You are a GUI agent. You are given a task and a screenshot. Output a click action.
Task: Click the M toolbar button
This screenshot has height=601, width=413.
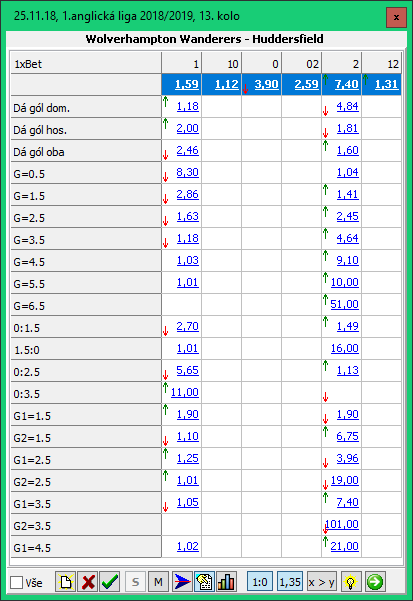coord(158,582)
